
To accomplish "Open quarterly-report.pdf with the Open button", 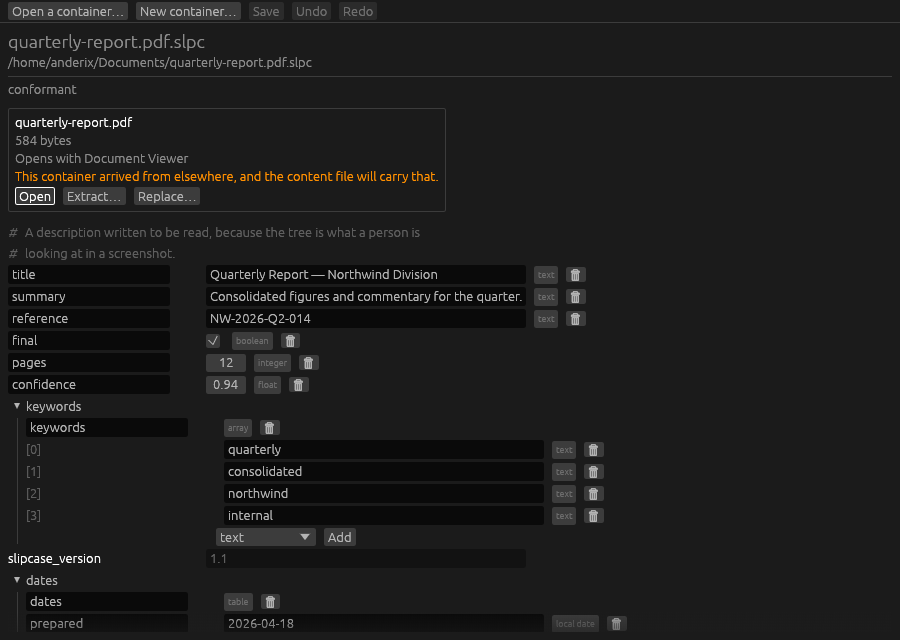I will click(x=35, y=196).
